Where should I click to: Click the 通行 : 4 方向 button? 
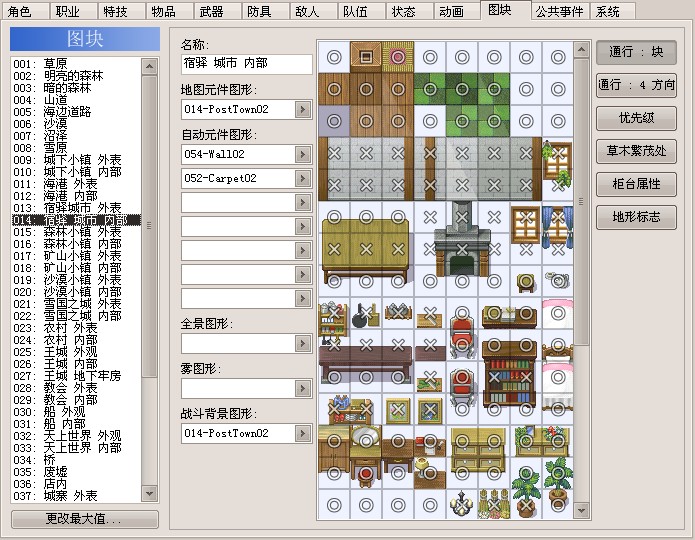636,85
